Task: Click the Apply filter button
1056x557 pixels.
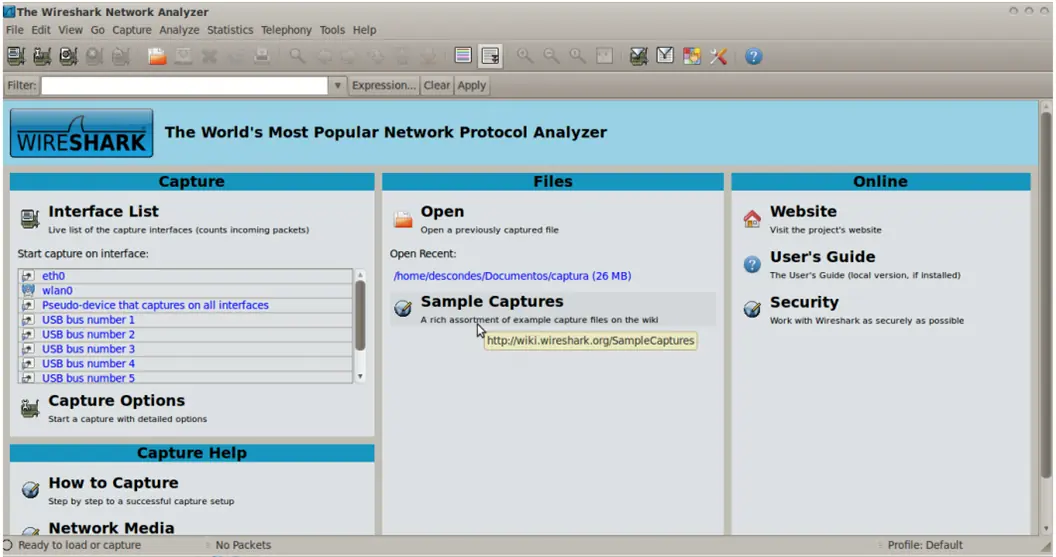Action: (x=471, y=86)
